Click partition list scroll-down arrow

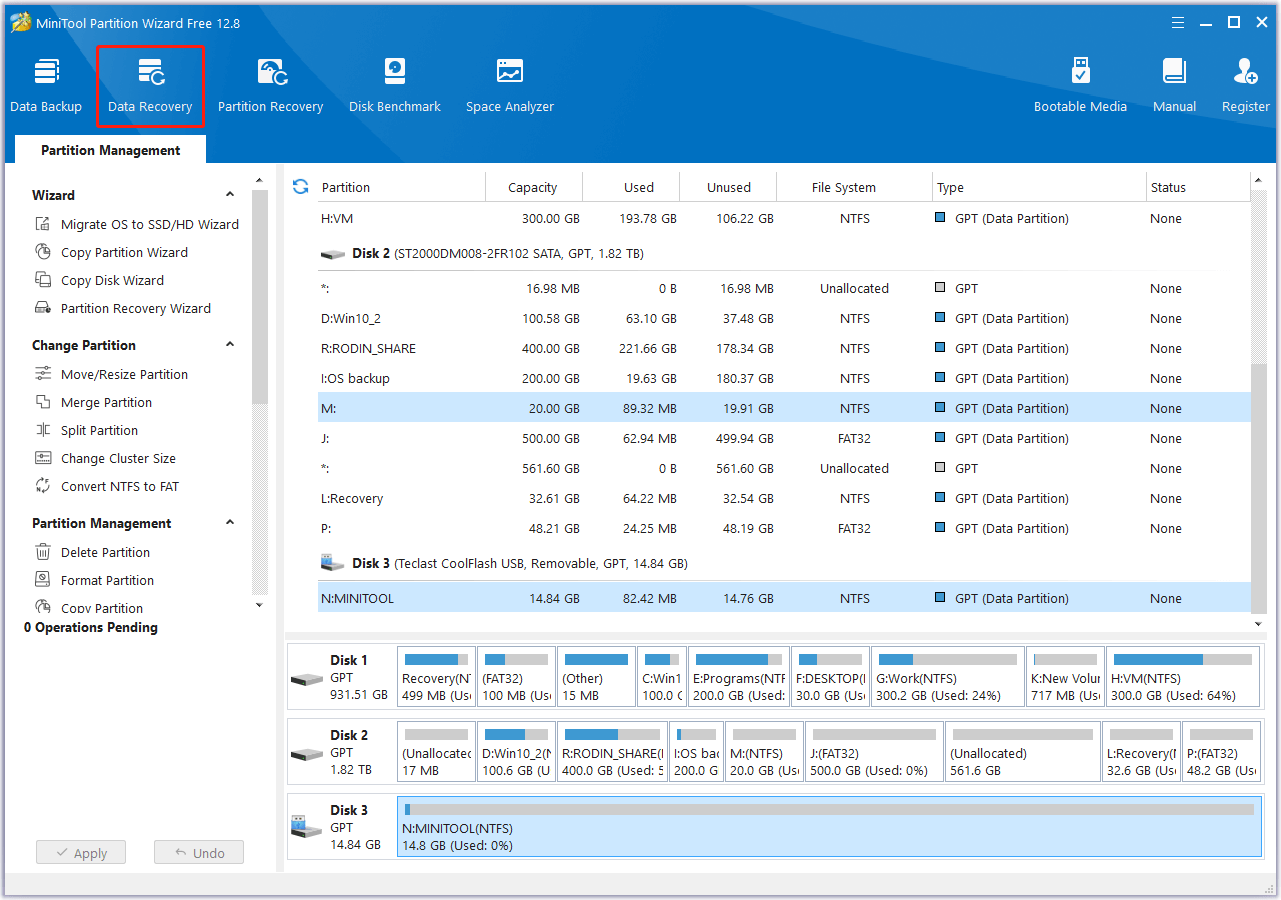[1258, 624]
